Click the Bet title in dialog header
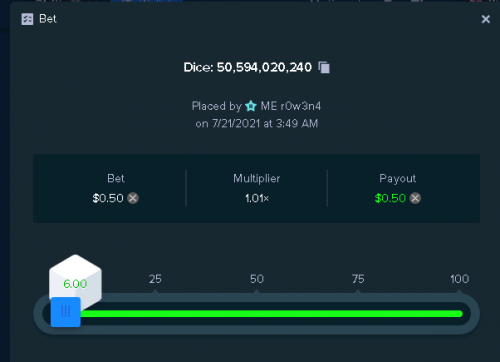500x362 pixels. [x=48, y=19]
